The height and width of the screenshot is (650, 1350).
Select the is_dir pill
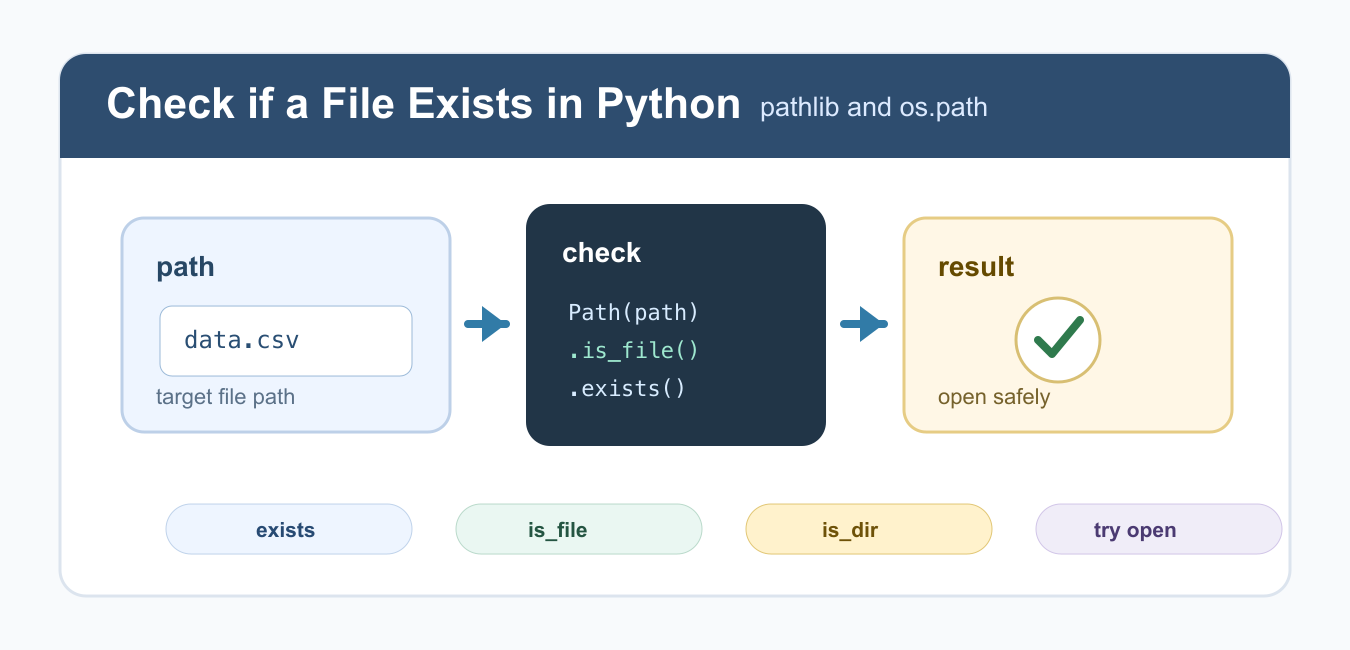[869, 529]
